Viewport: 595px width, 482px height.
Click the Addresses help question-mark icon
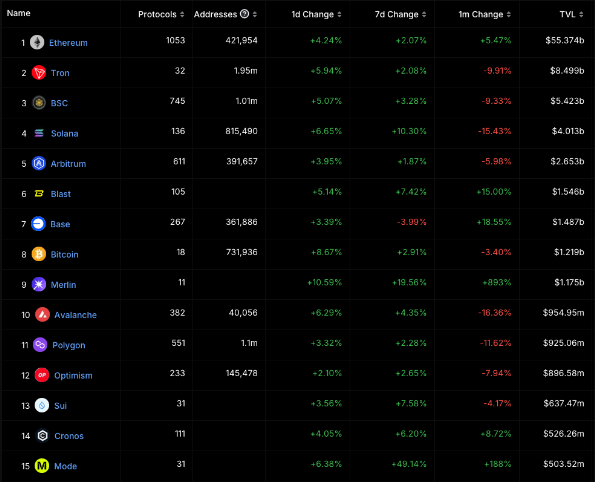[245, 14]
